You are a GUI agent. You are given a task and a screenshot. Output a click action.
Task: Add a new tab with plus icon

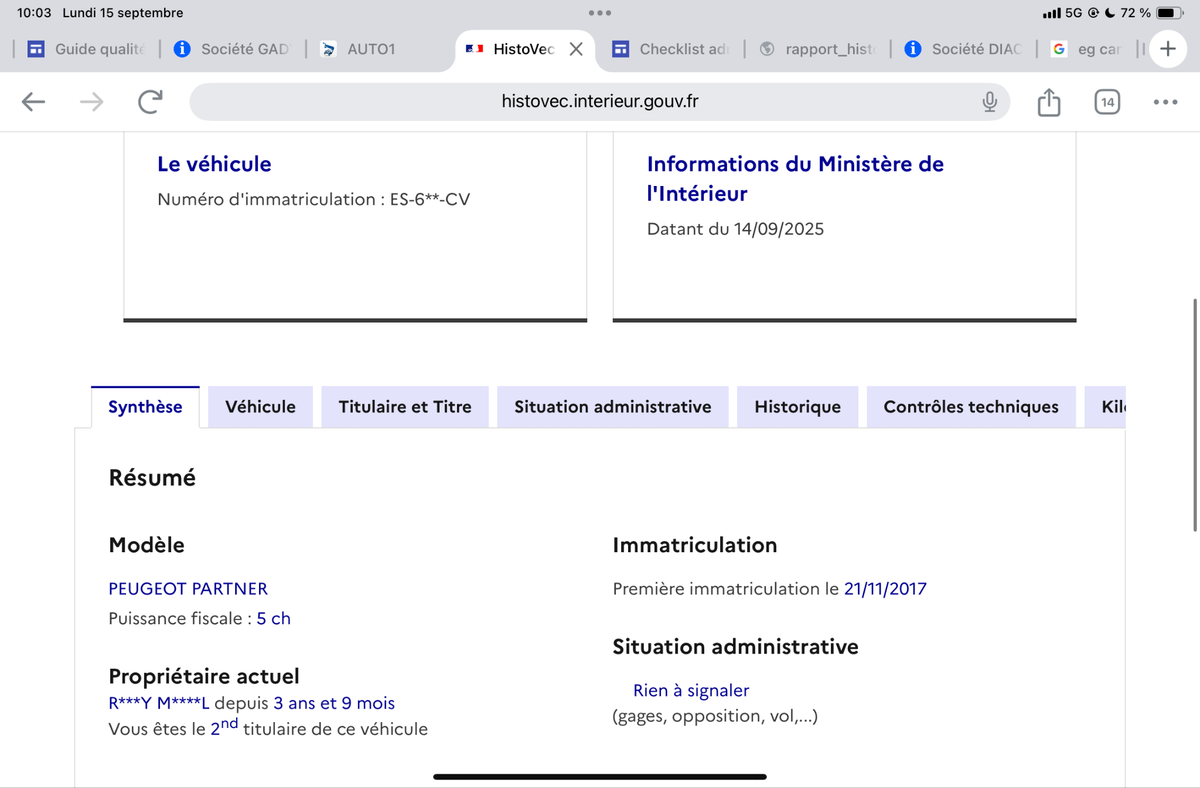click(1167, 48)
